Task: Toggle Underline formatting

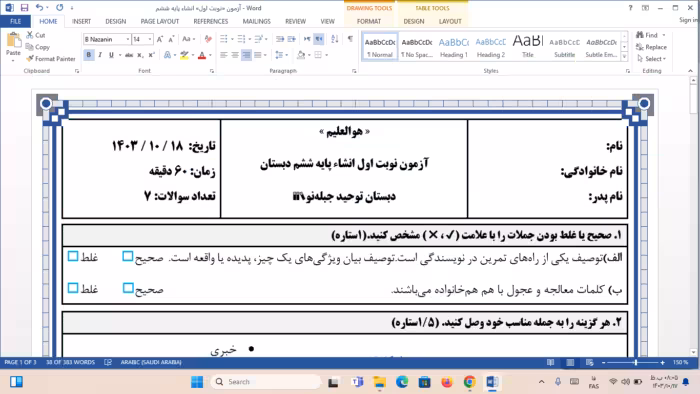Action: tap(111, 55)
